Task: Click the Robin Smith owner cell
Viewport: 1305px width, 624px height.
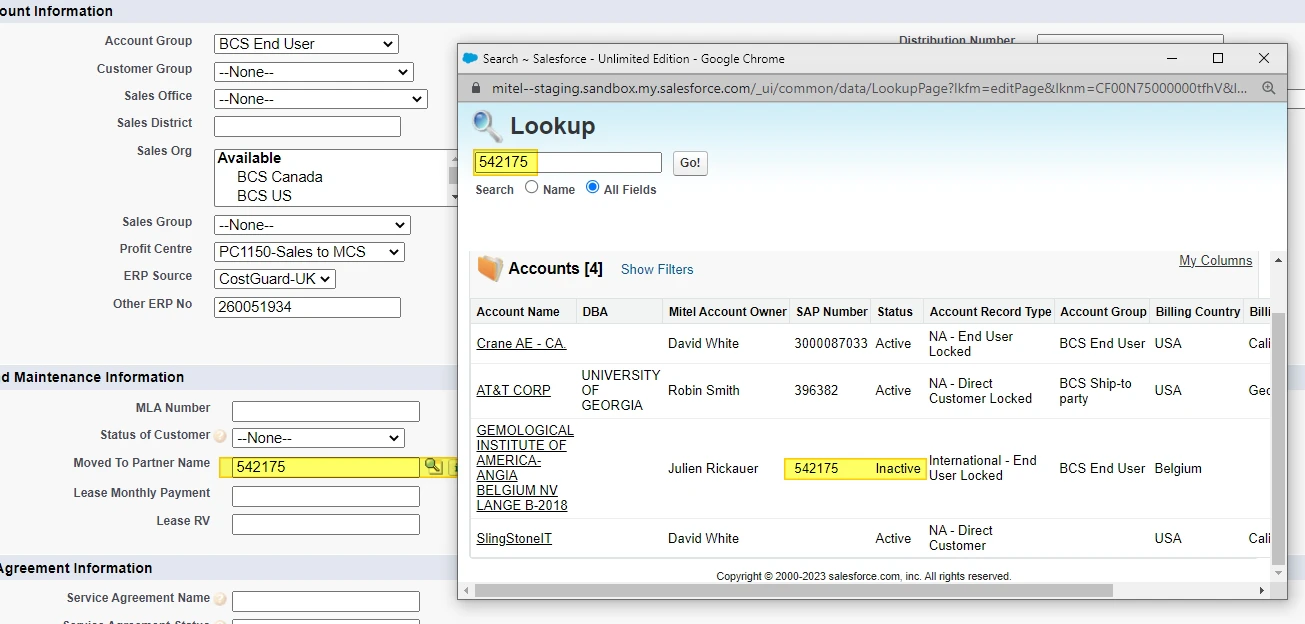Action: point(704,390)
